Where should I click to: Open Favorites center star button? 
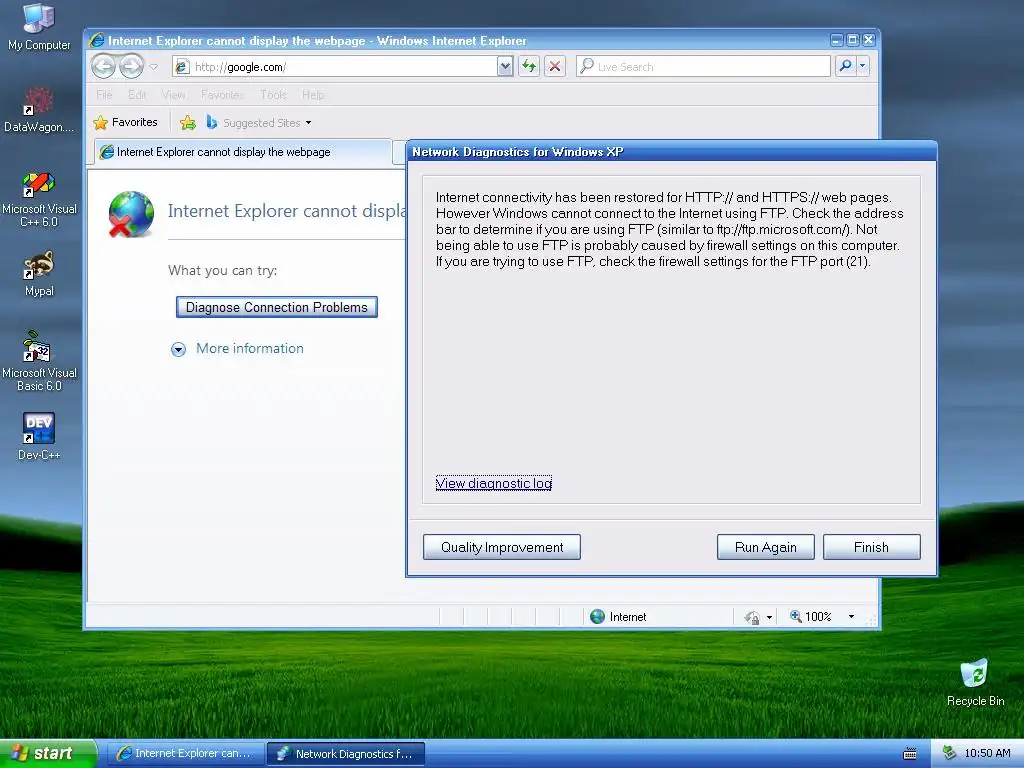coord(125,122)
